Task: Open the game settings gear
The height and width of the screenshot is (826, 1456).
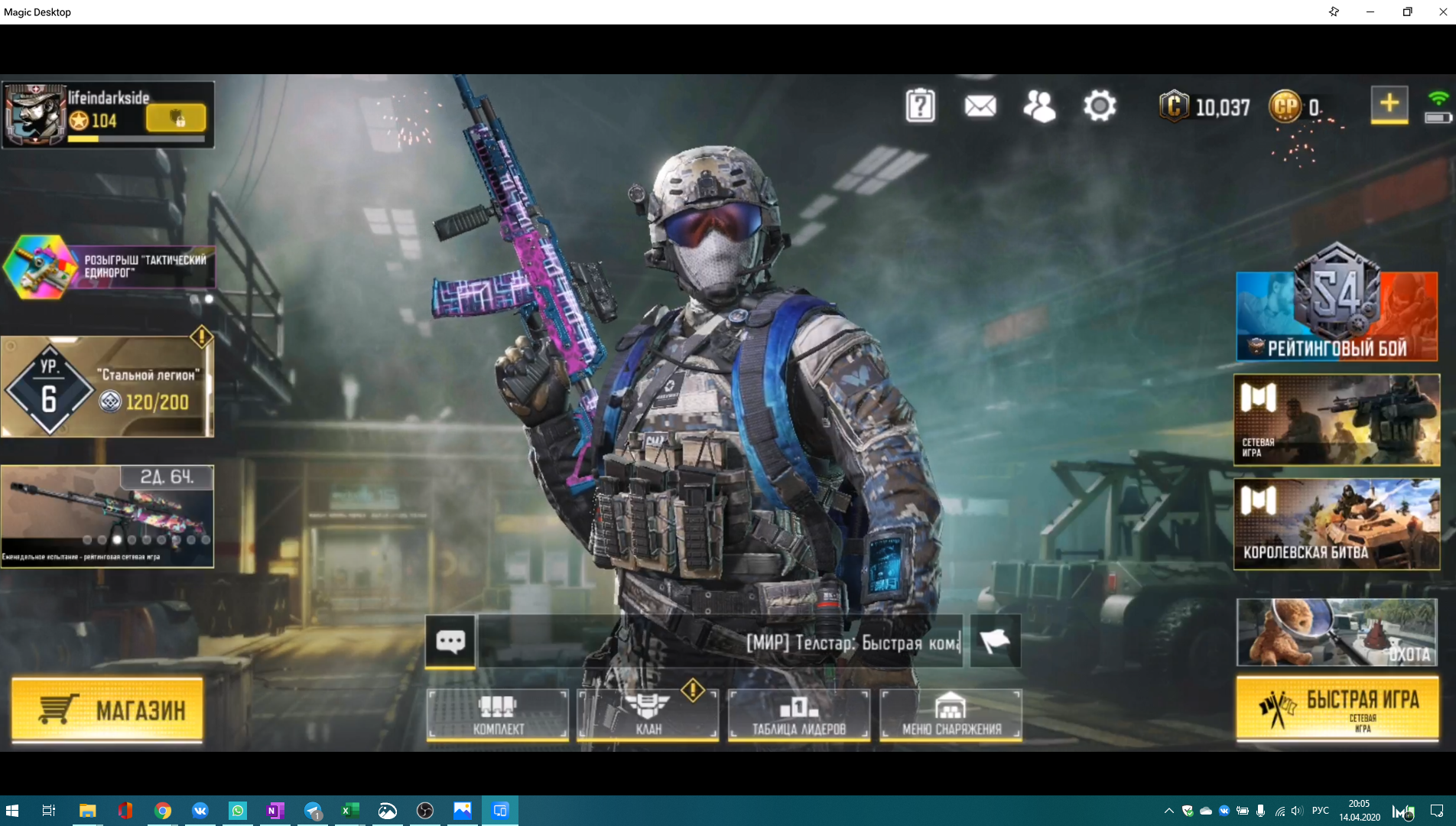Action: (x=1100, y=106)
